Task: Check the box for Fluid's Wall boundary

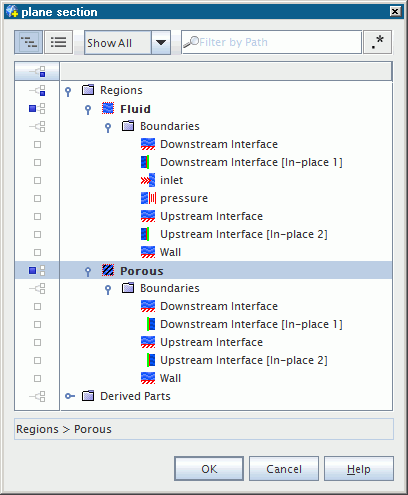Action: pyautogui.click(x=37, y=252)
